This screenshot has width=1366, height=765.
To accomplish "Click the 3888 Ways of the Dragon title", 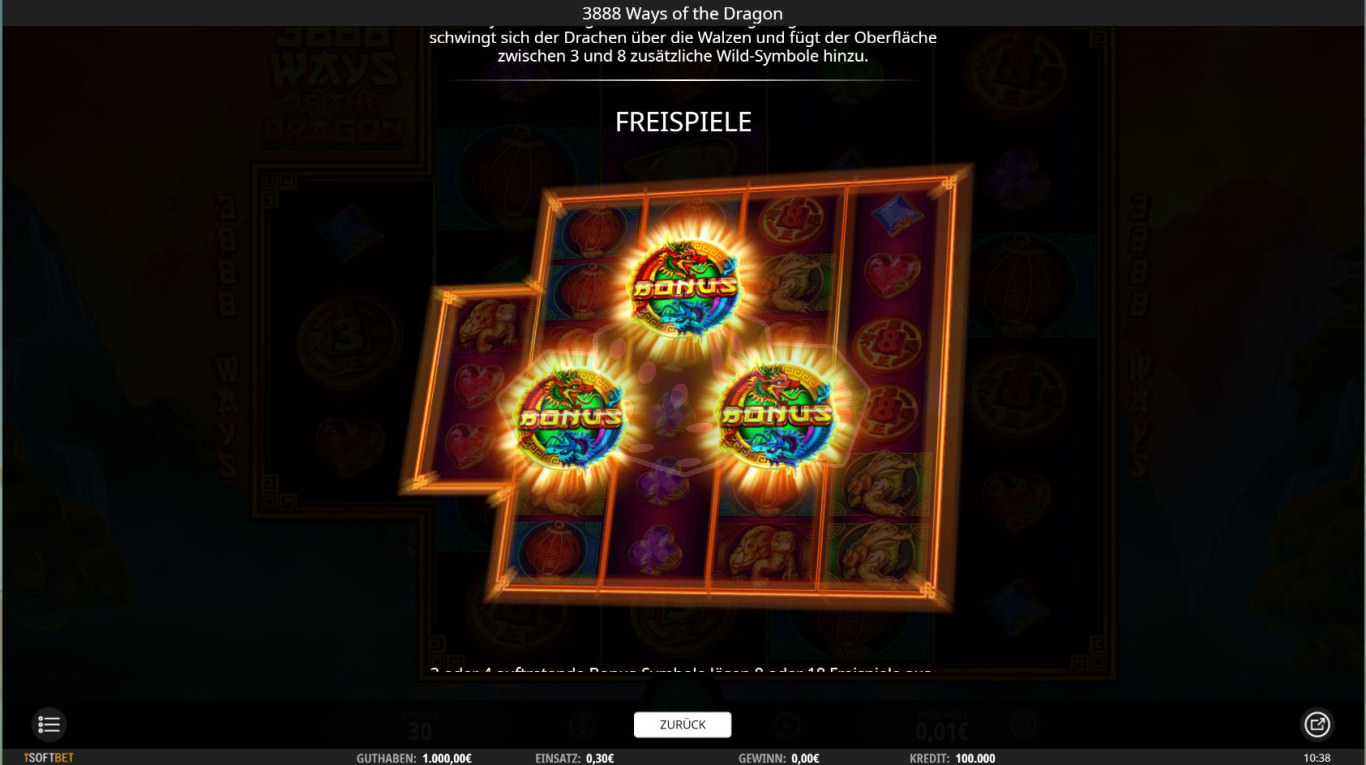I will tap(683, 13).
